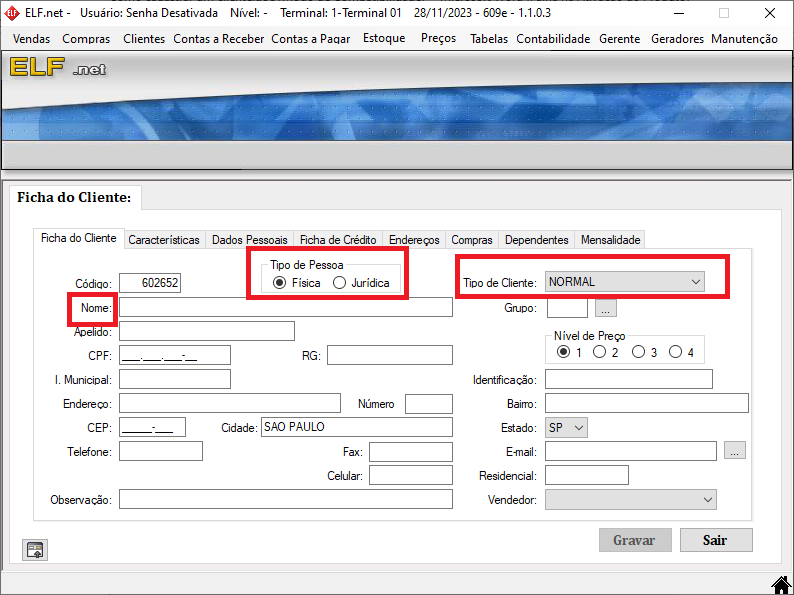Click the RG input field

point(389,355)
